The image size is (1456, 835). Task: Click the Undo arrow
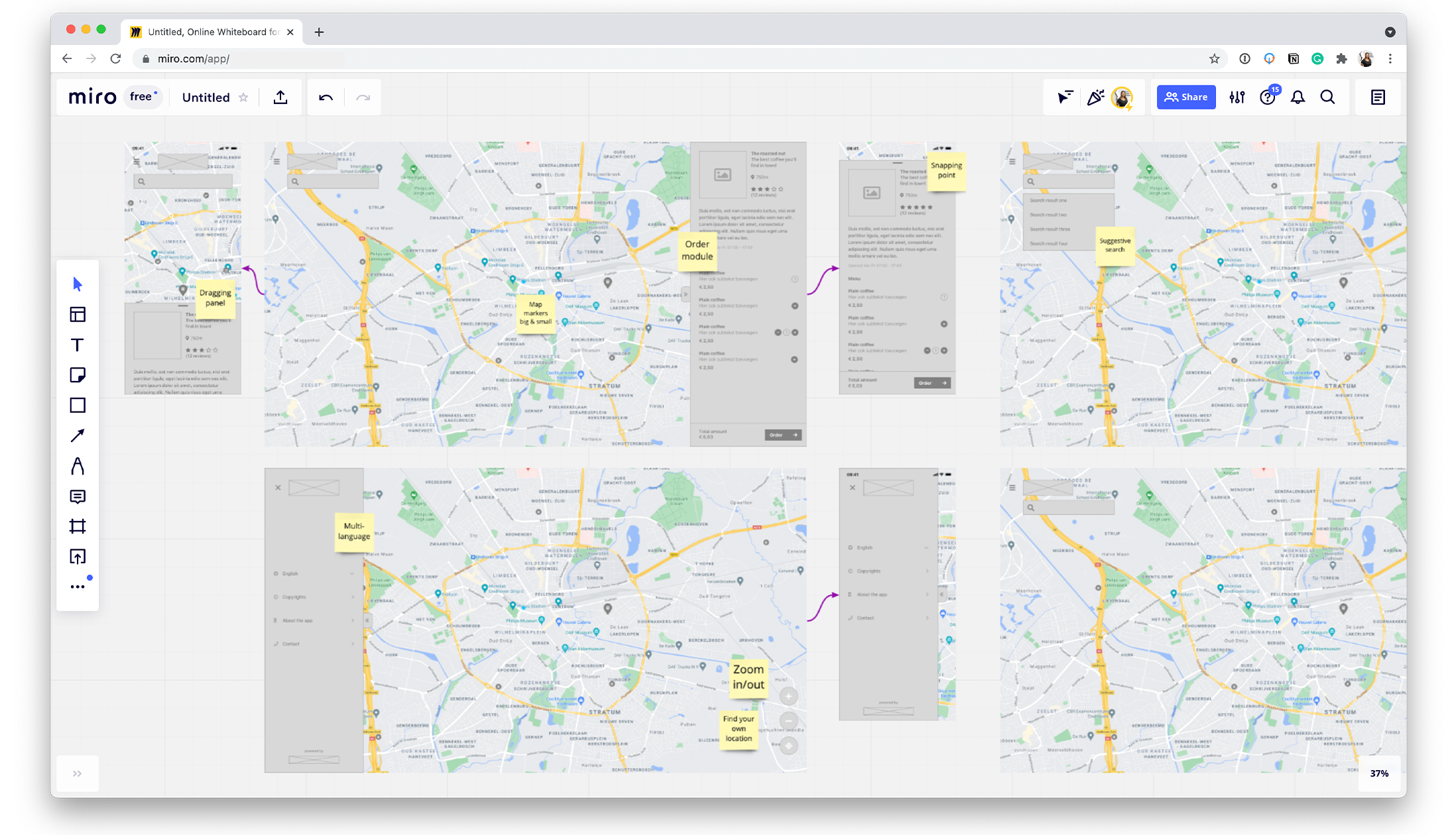(x=325, y=97)
